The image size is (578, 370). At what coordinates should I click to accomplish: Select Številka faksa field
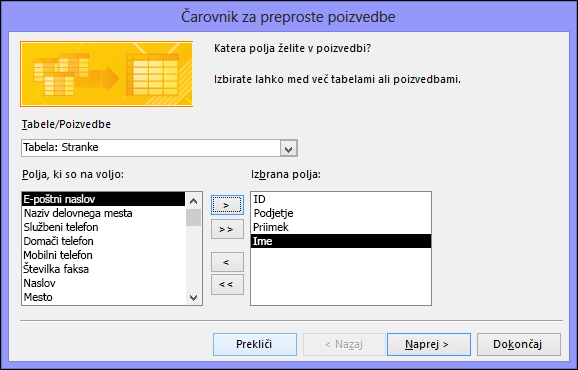(x=104, y=269)
